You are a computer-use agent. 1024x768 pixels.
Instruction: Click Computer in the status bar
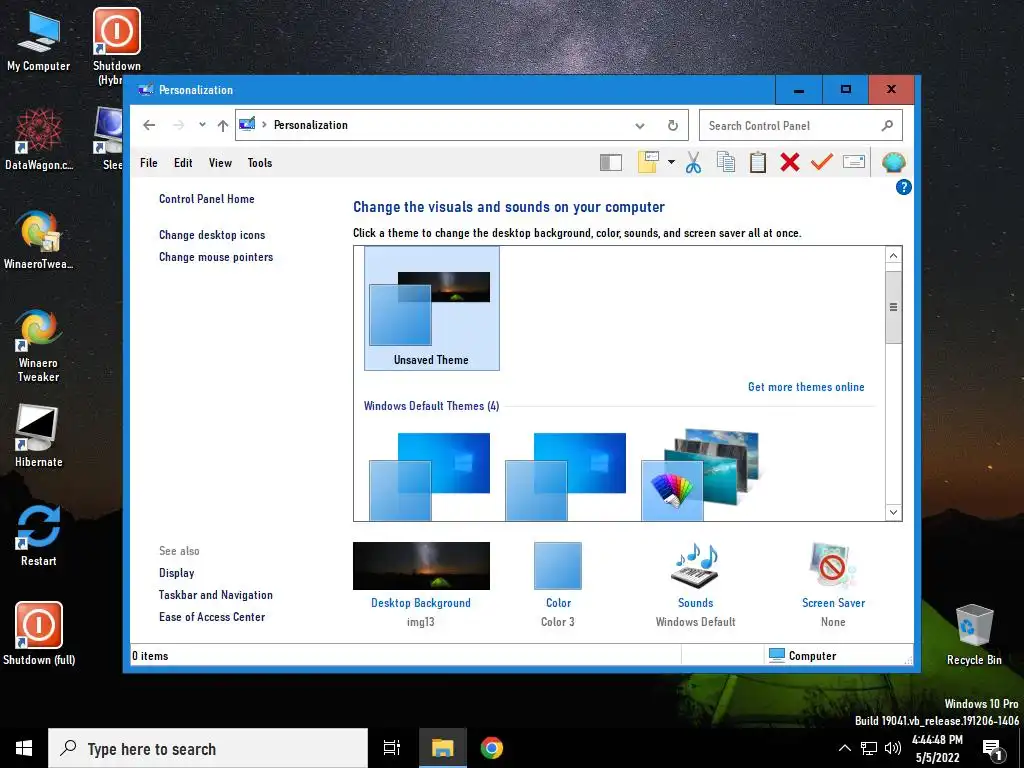pos(803,655)
